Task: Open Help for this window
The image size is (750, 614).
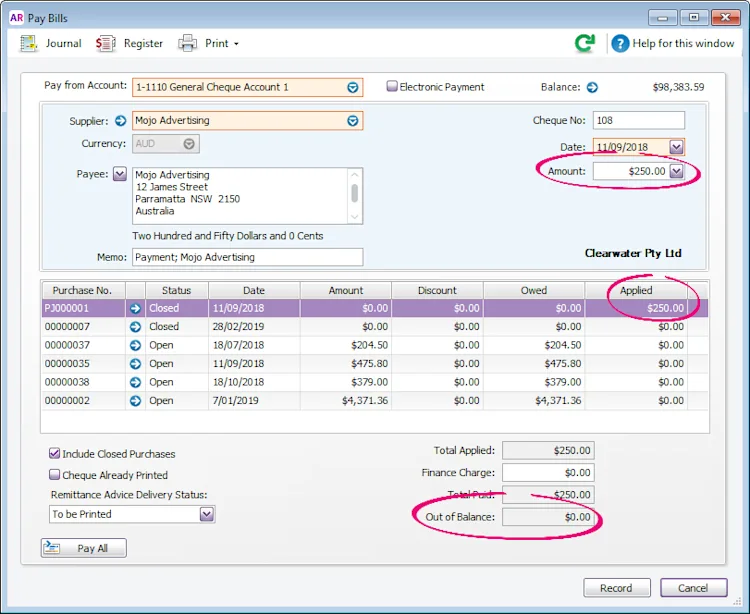Action: pyautogui.click(x=673, y=44)
